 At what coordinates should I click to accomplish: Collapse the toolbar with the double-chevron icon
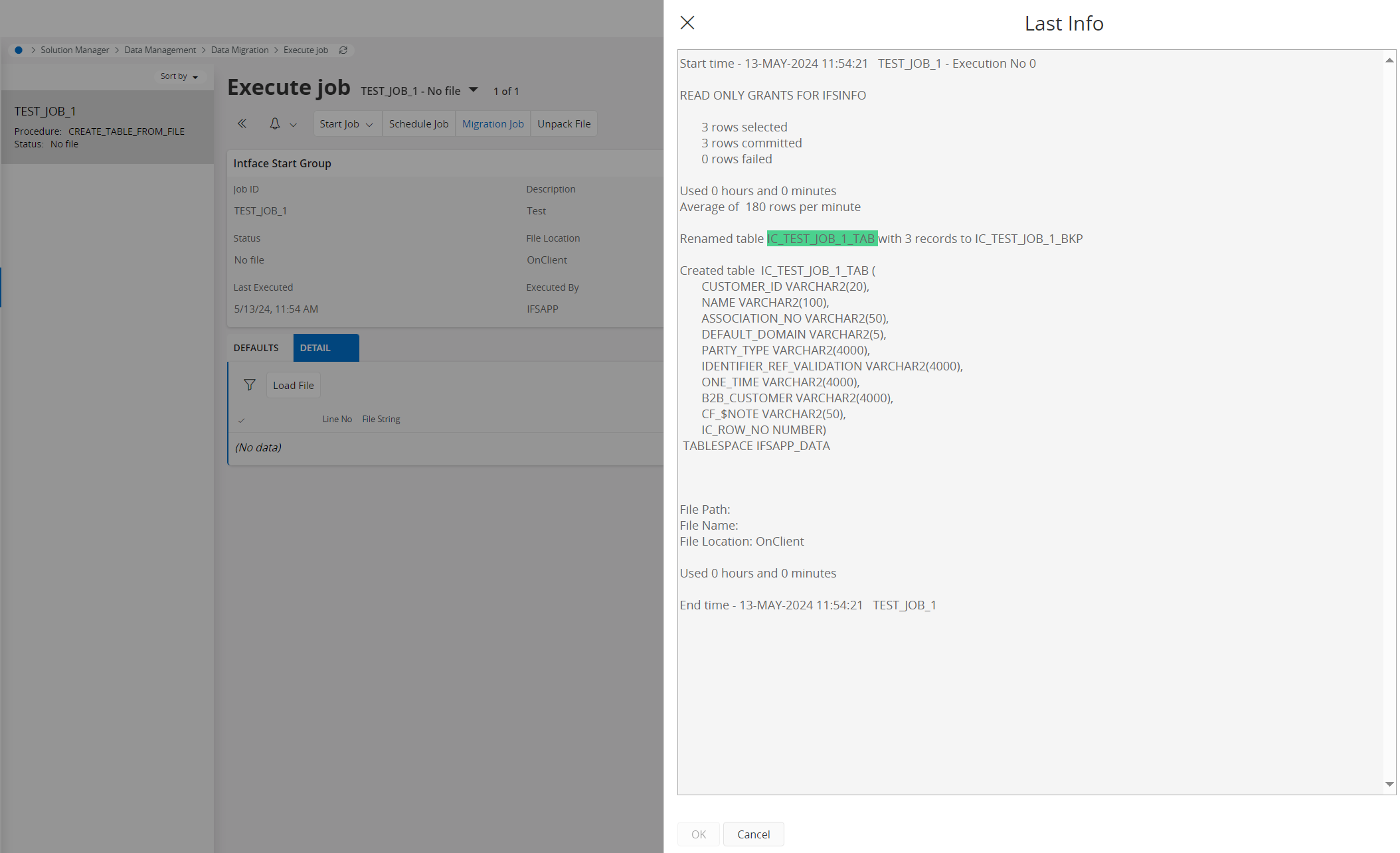(242, 123)
